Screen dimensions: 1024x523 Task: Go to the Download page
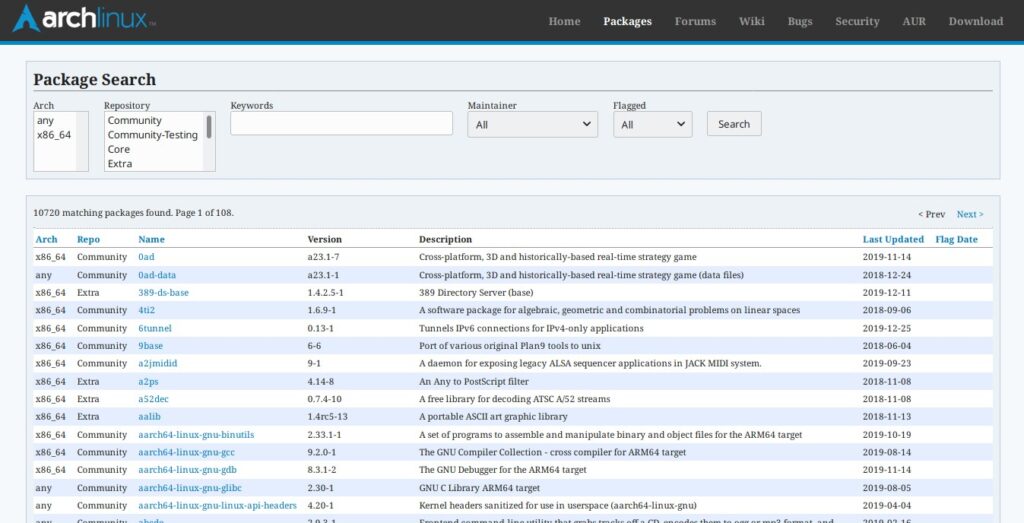975,21
